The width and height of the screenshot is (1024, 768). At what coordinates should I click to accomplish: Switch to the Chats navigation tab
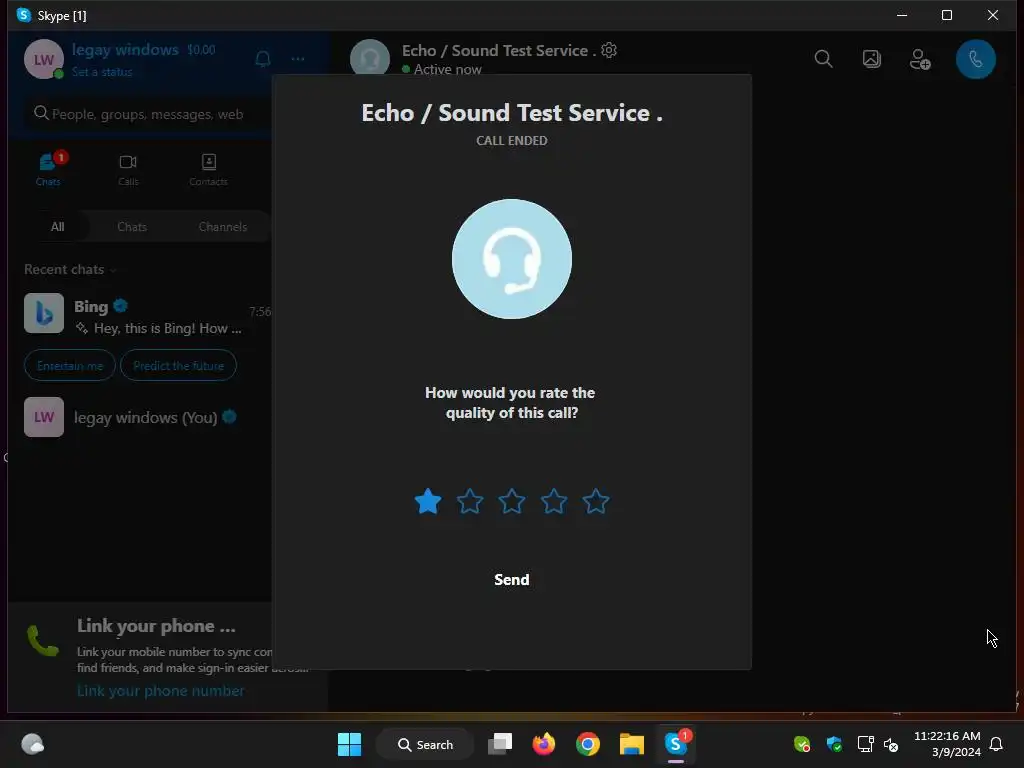pyautogui.click(x=48, y=169)
